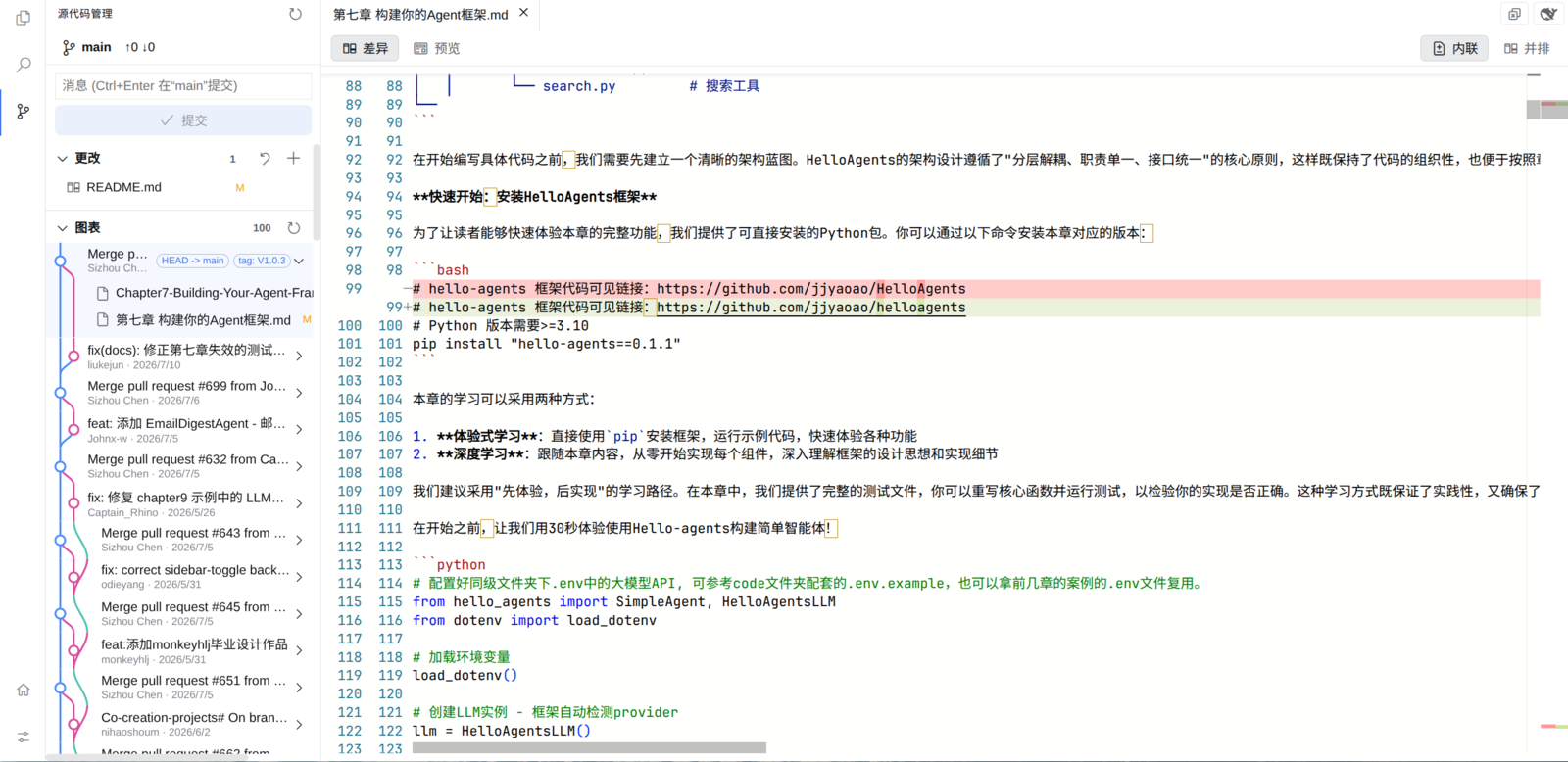
Task: Expand Merge pull request #699 commit
Action: (299, 393)
